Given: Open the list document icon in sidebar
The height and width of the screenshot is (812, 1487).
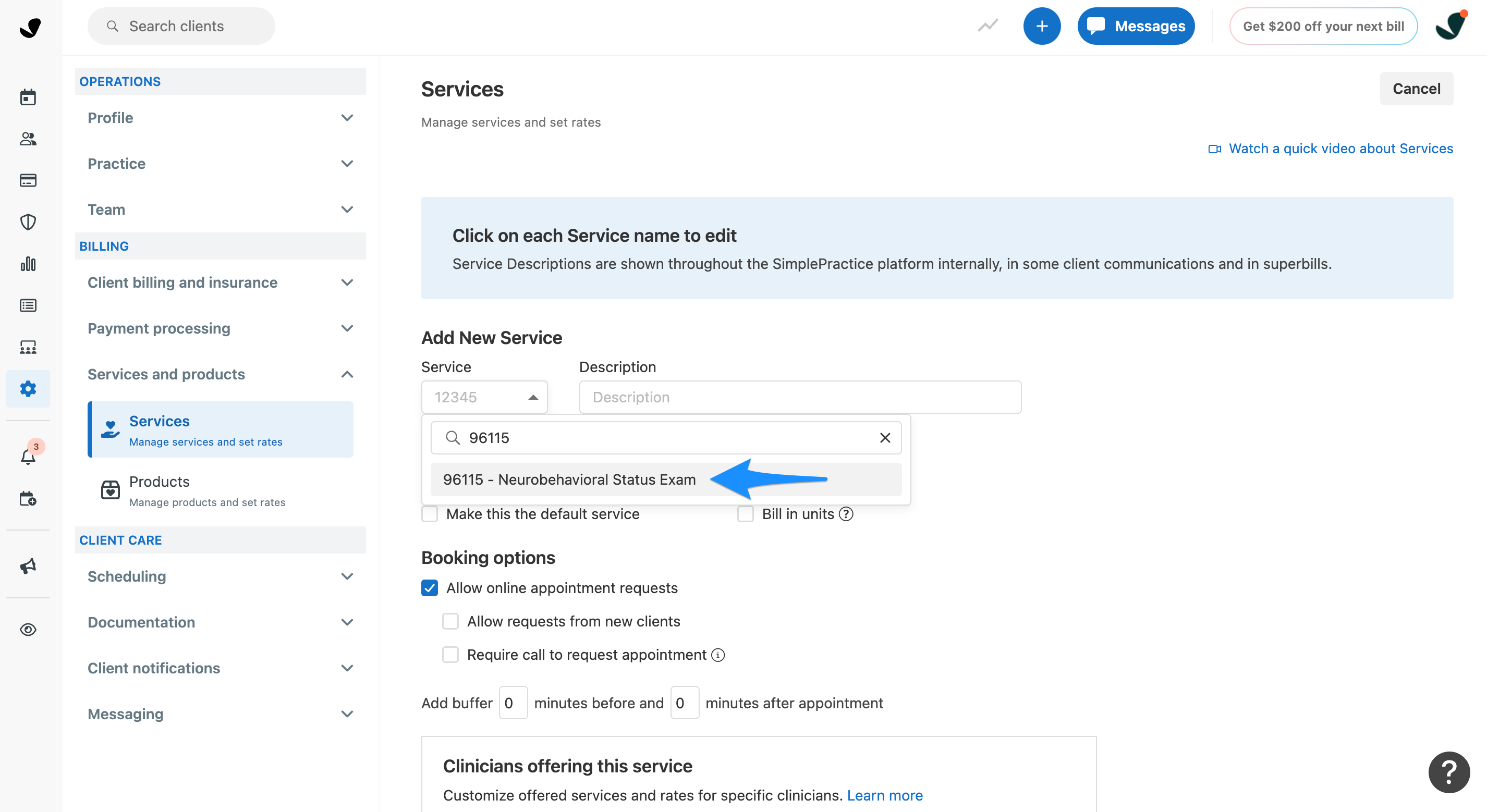Looking at the screenshot, I should 28,305.
